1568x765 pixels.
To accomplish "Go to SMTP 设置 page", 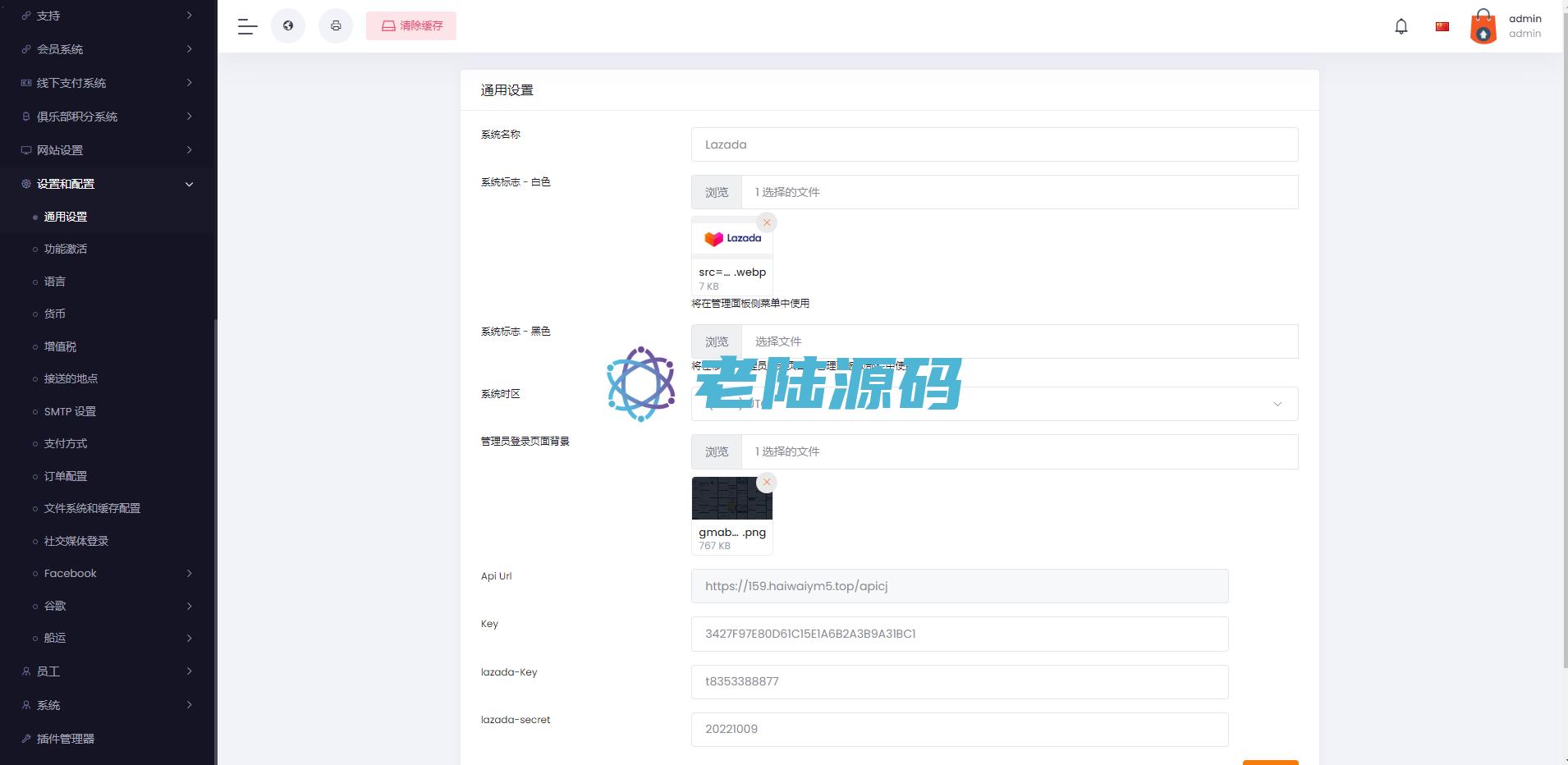I will pyautogui.click(x=70, y=411).
